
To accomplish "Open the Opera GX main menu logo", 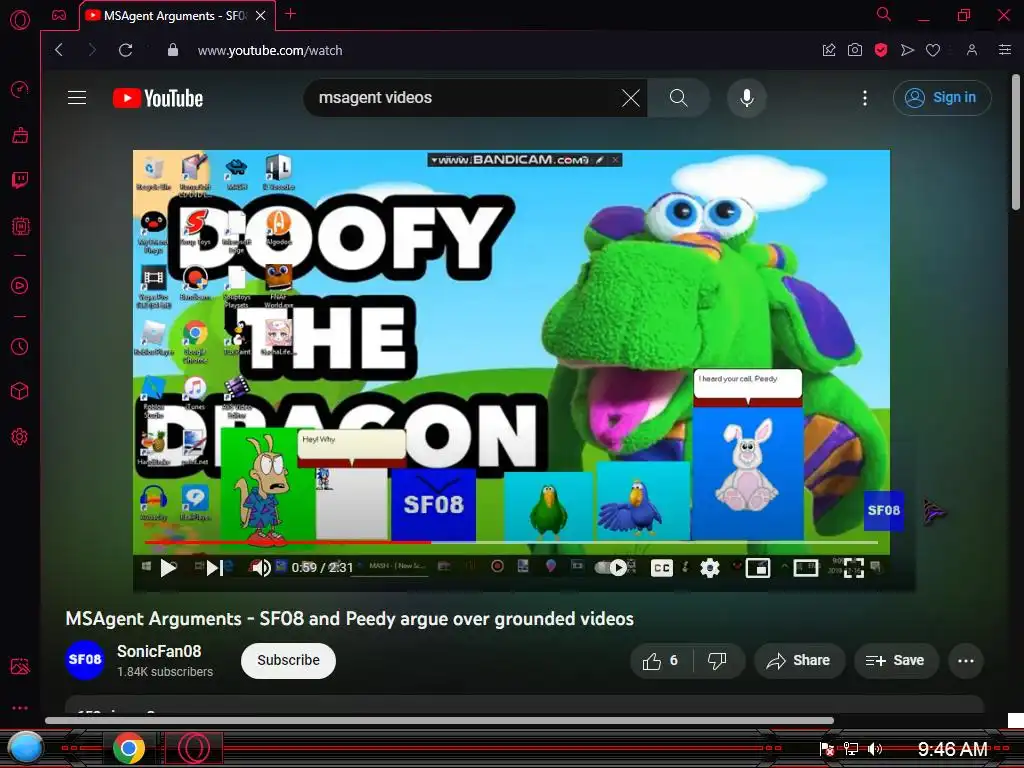I will coord(20,20).
